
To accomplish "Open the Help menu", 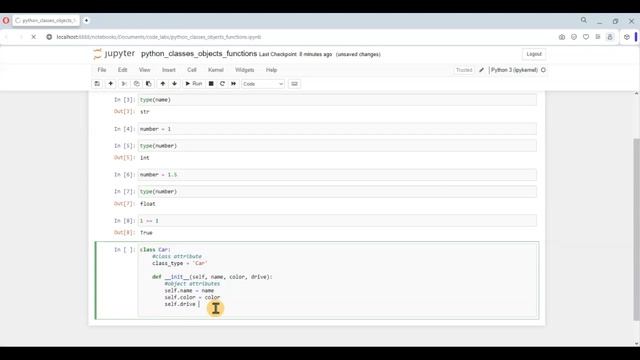I will [271, 70].
